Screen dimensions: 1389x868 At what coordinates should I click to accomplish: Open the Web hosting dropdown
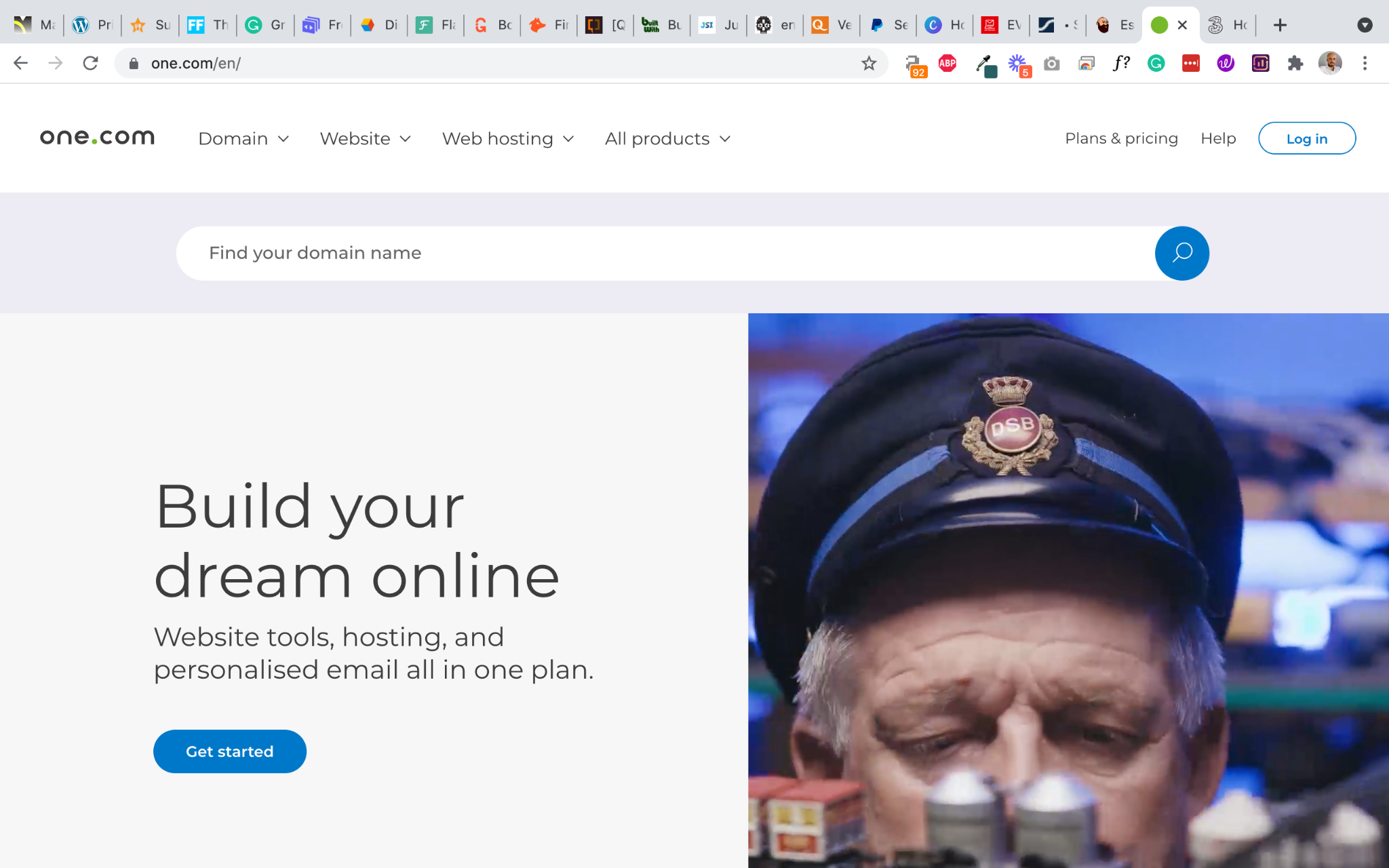[x=507, y=138]
